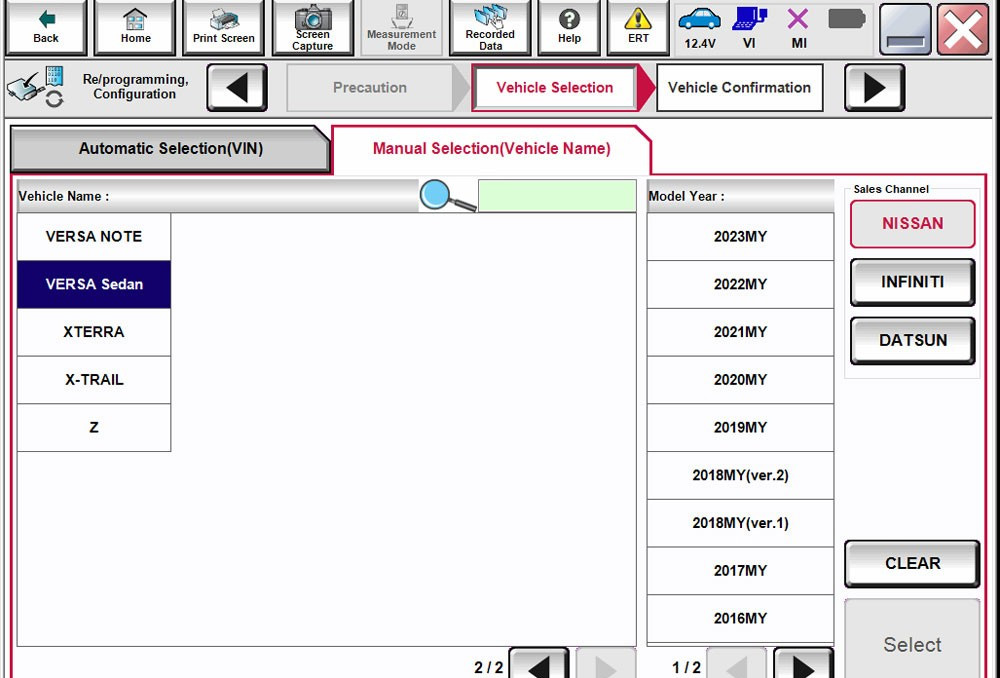
Task: Select the 2023MY model year
Action: point(740,236)
